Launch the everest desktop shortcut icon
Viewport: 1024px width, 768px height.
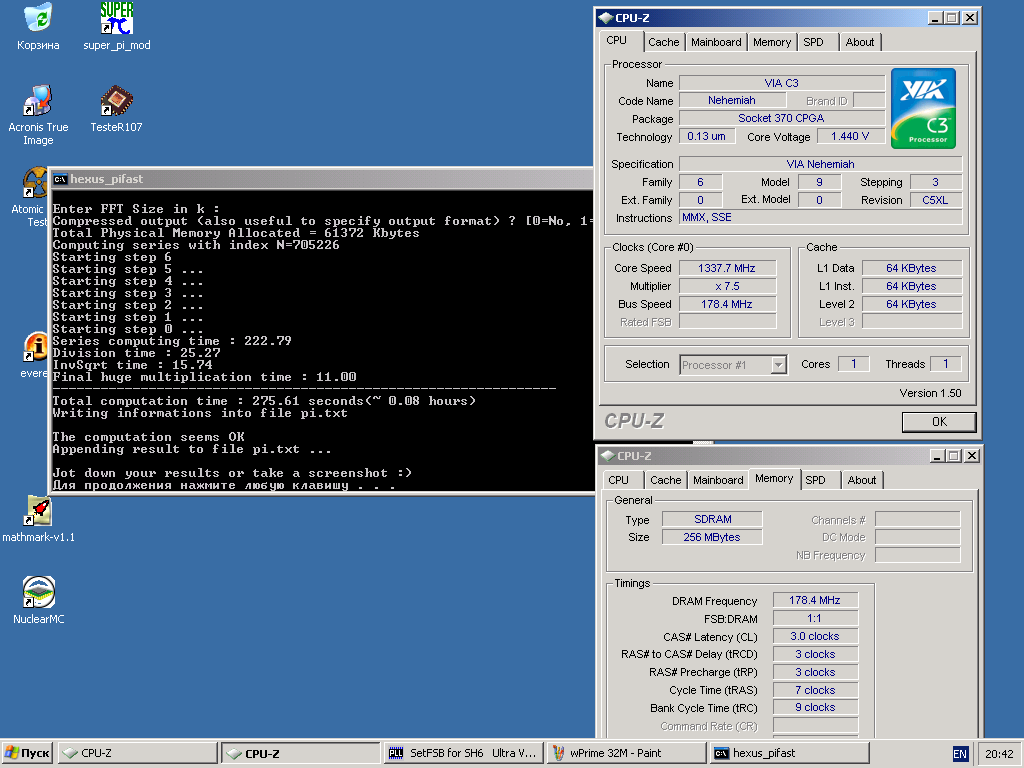35,347
